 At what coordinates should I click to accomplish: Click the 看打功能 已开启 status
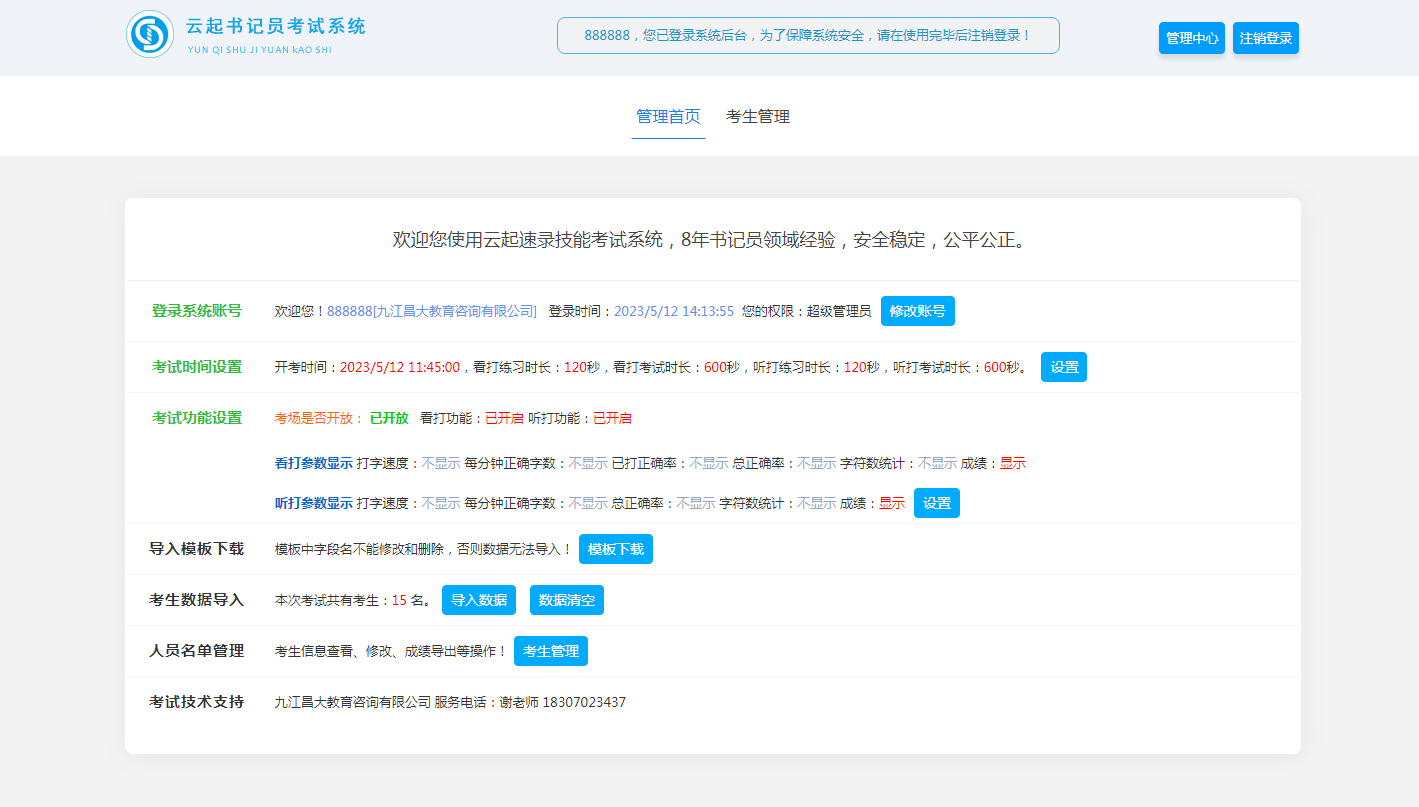coord(504,418)
